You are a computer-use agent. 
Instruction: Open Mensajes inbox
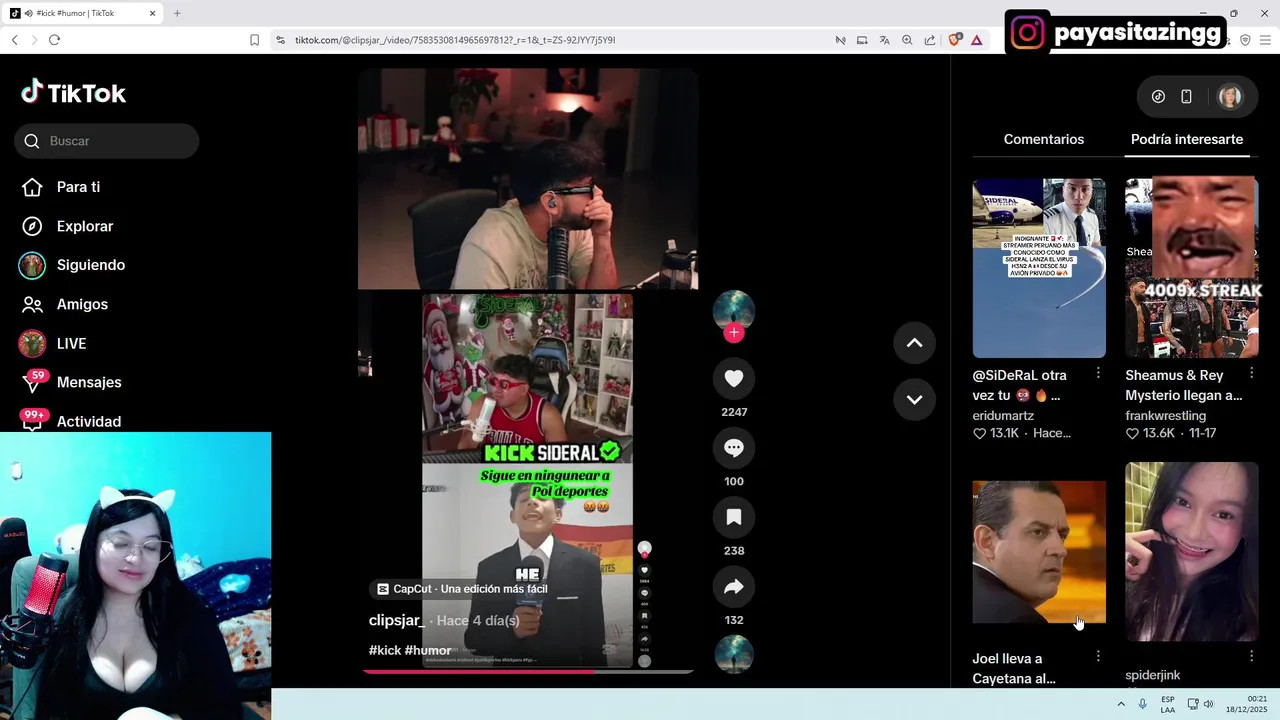tap(70, 382)
